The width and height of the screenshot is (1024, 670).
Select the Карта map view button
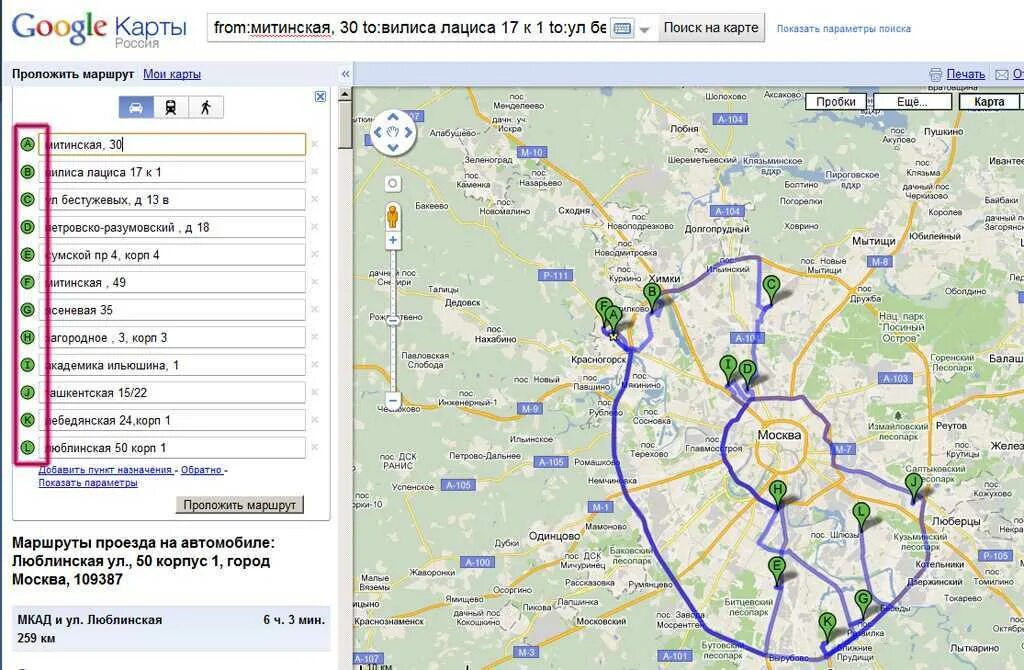pos(989,102)
